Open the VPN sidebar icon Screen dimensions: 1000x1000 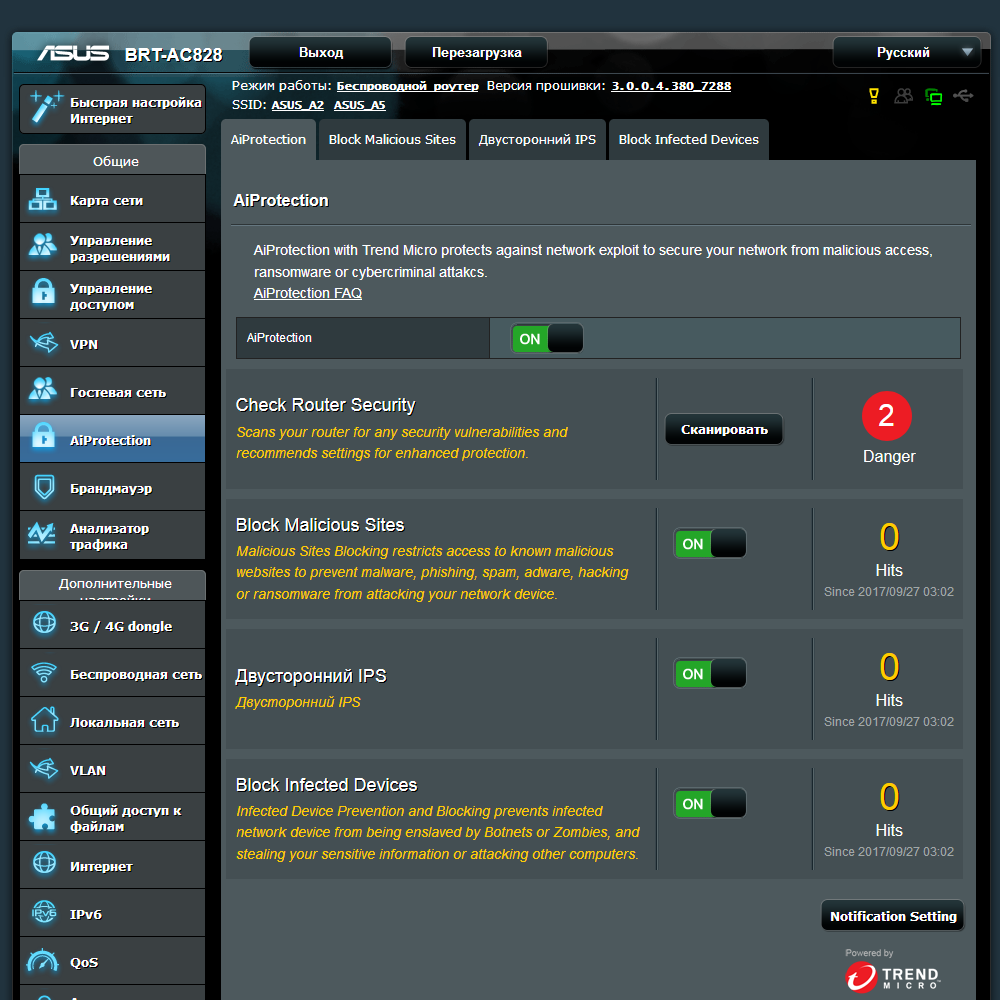click(43, 343)
